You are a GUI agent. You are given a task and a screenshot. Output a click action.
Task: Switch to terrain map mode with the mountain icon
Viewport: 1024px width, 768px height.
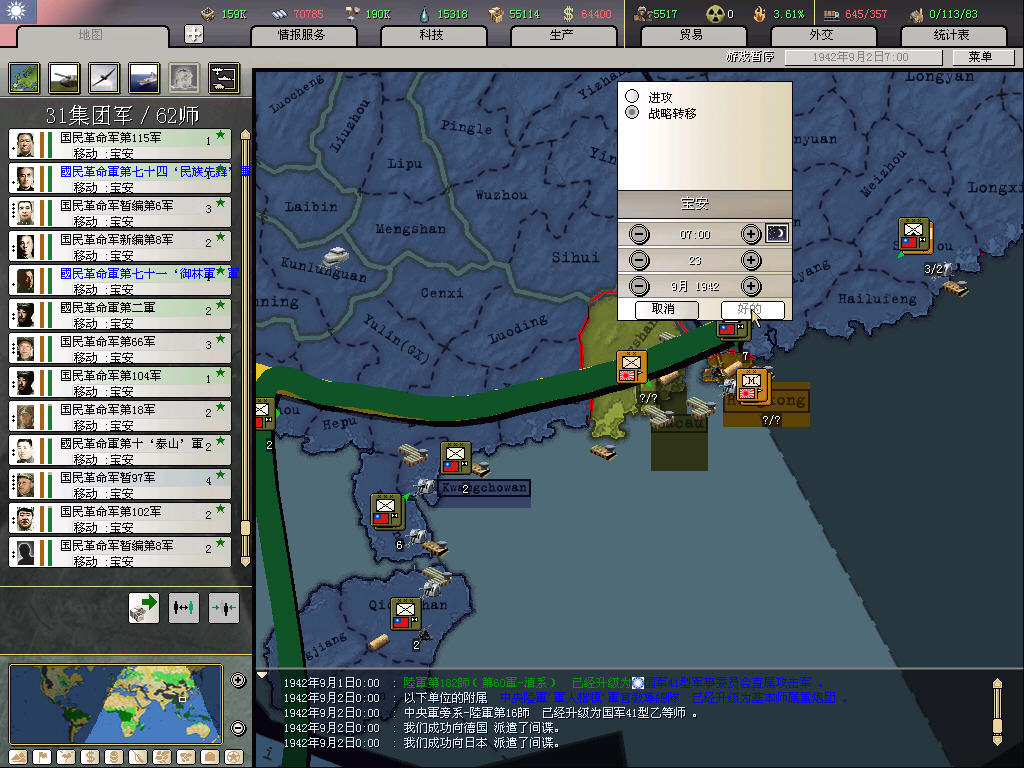tap(18, 757)
